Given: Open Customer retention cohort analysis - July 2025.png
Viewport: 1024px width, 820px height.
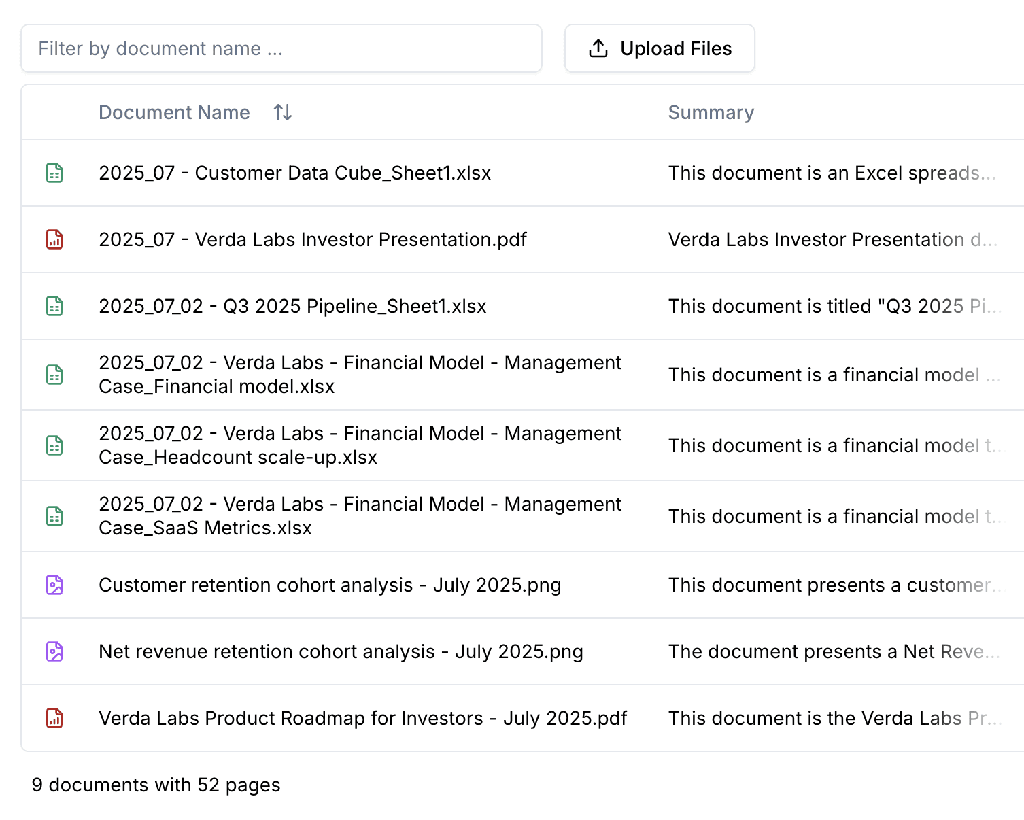Looking at the screenshot, I should coord(330,585).
